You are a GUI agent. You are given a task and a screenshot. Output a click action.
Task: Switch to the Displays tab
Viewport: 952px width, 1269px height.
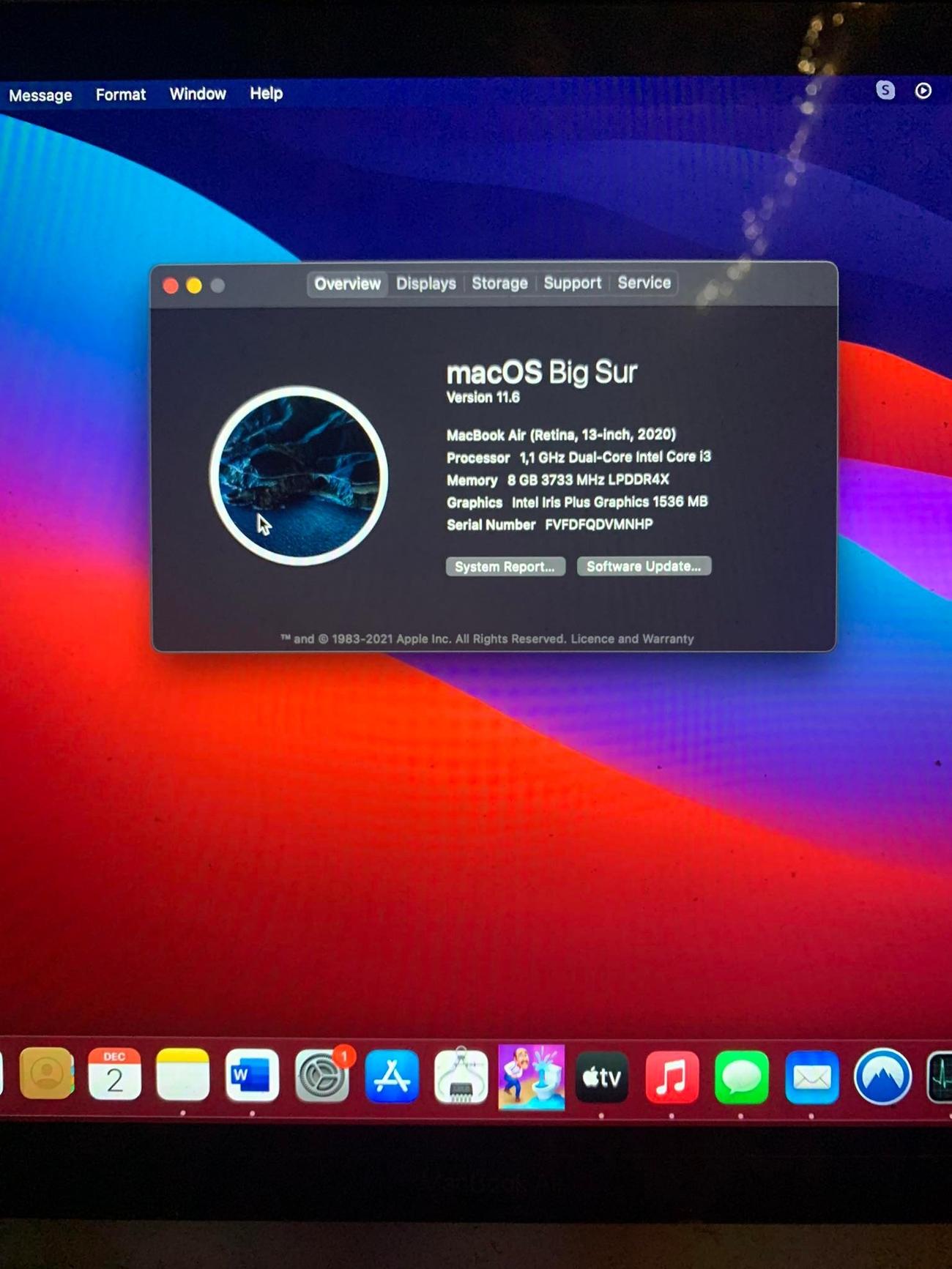(x=426, y=283)
